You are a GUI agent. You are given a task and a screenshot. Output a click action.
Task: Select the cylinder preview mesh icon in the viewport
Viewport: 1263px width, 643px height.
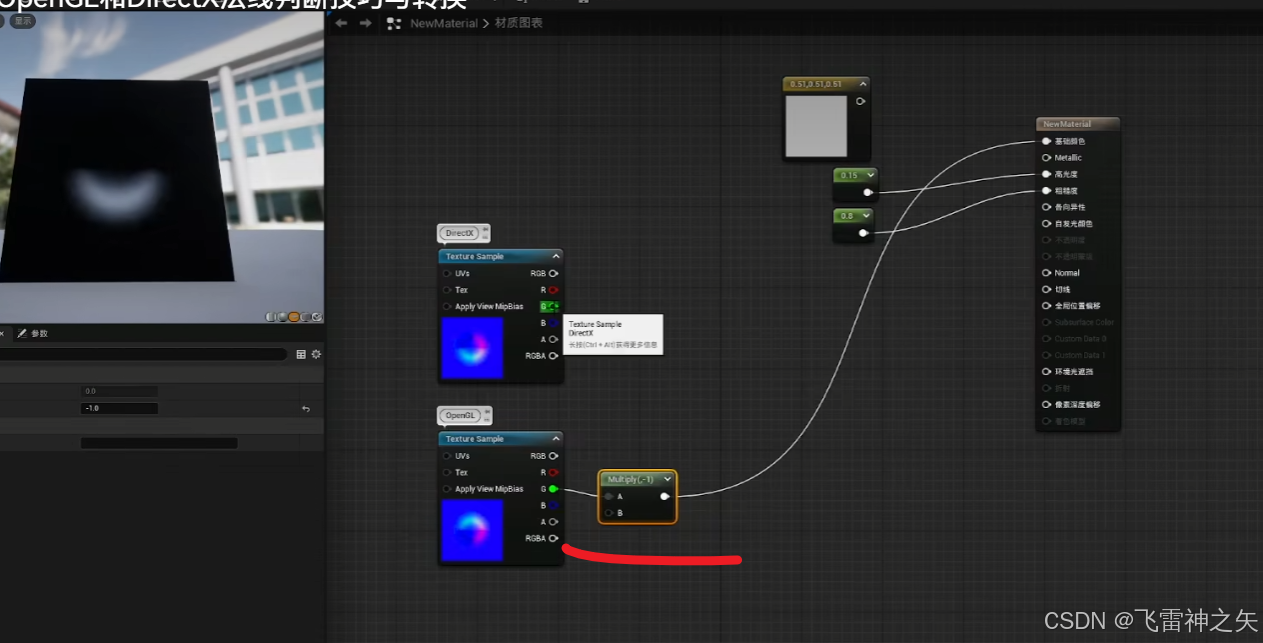(x=271, y=316)
